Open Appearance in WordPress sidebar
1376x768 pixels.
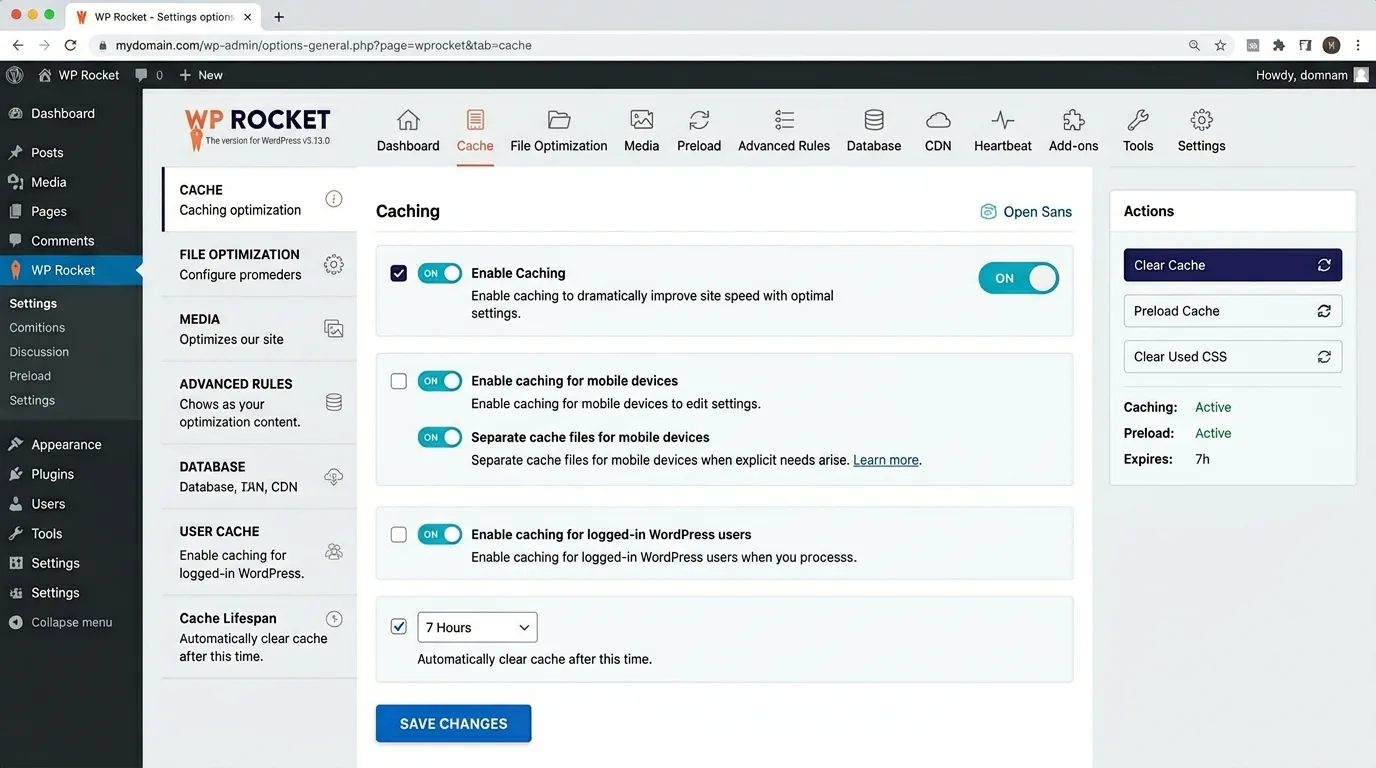[x=66, y=445]
